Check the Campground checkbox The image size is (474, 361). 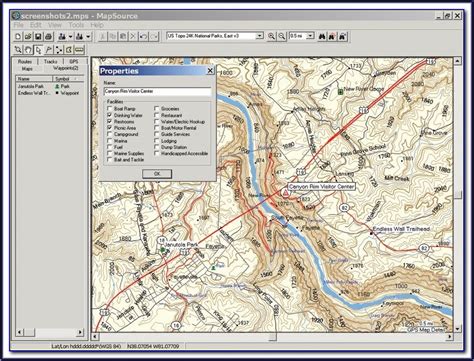(110, 134)
